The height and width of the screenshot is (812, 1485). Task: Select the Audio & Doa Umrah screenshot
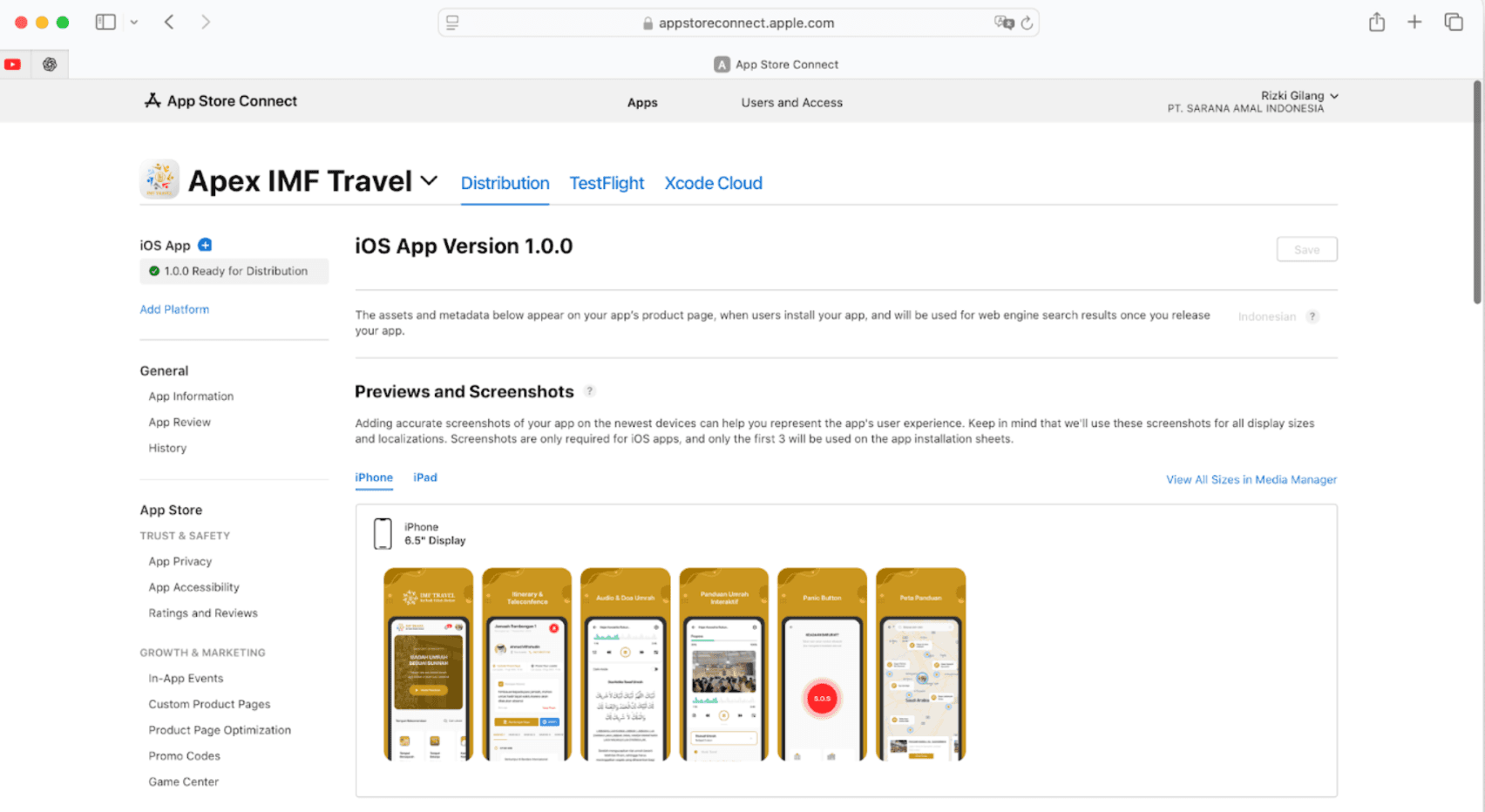[x=625, y=665]
